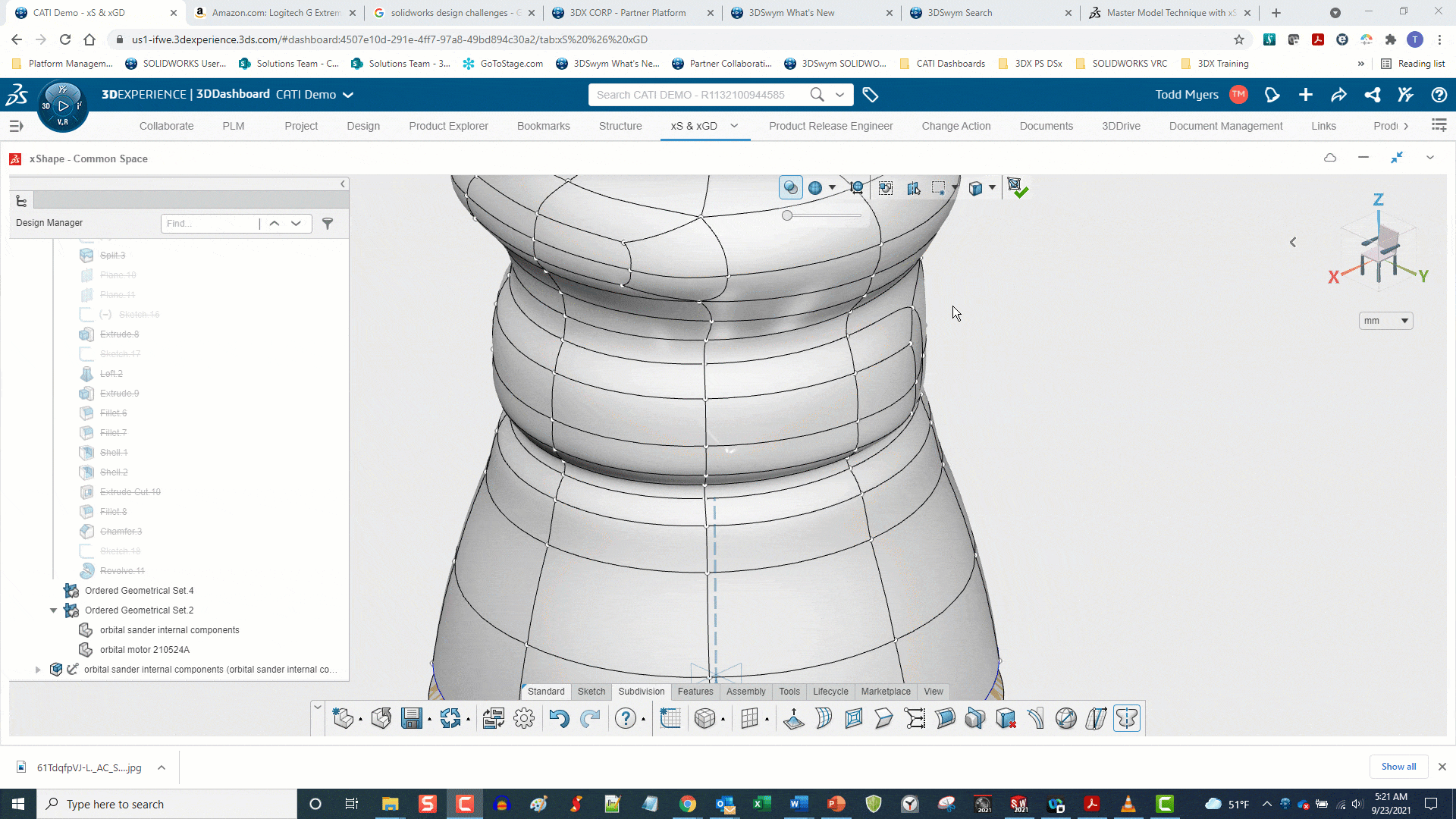The height and width of the screenshot is (819, 1456).
Task: Click the previous find result up arrow
Action: pyautogui.click(x=275, y=223)
